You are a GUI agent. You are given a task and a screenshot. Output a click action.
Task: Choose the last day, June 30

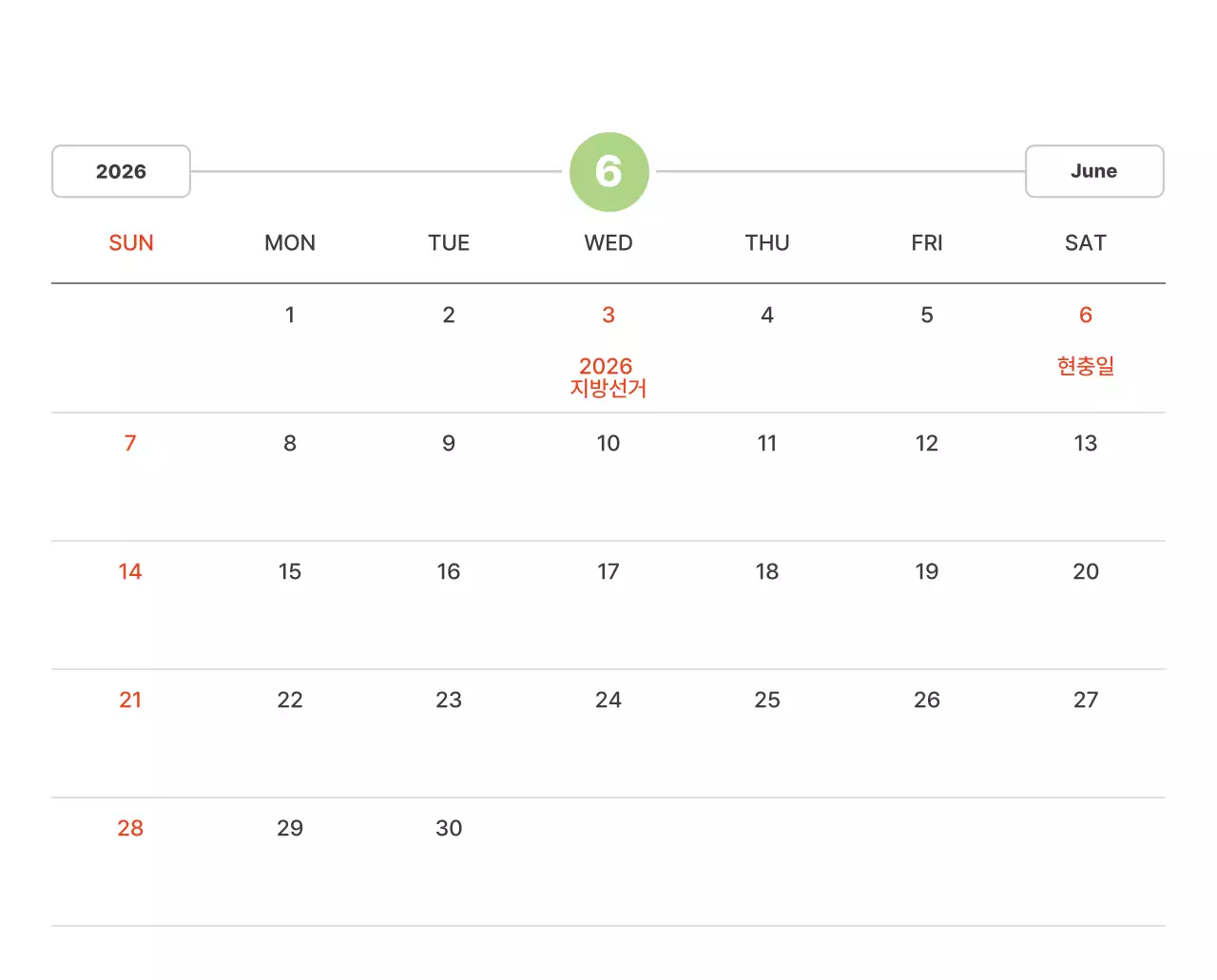tap(449, 828)
